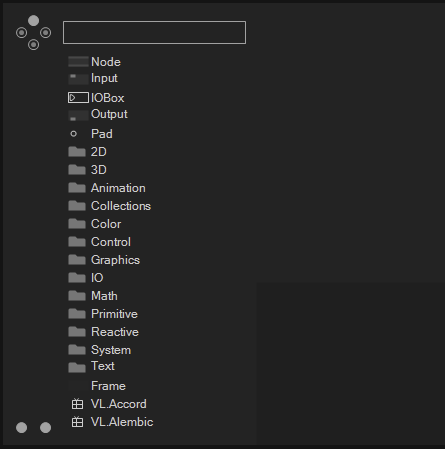Choose the IOBox icon

(x=78, y=98)
